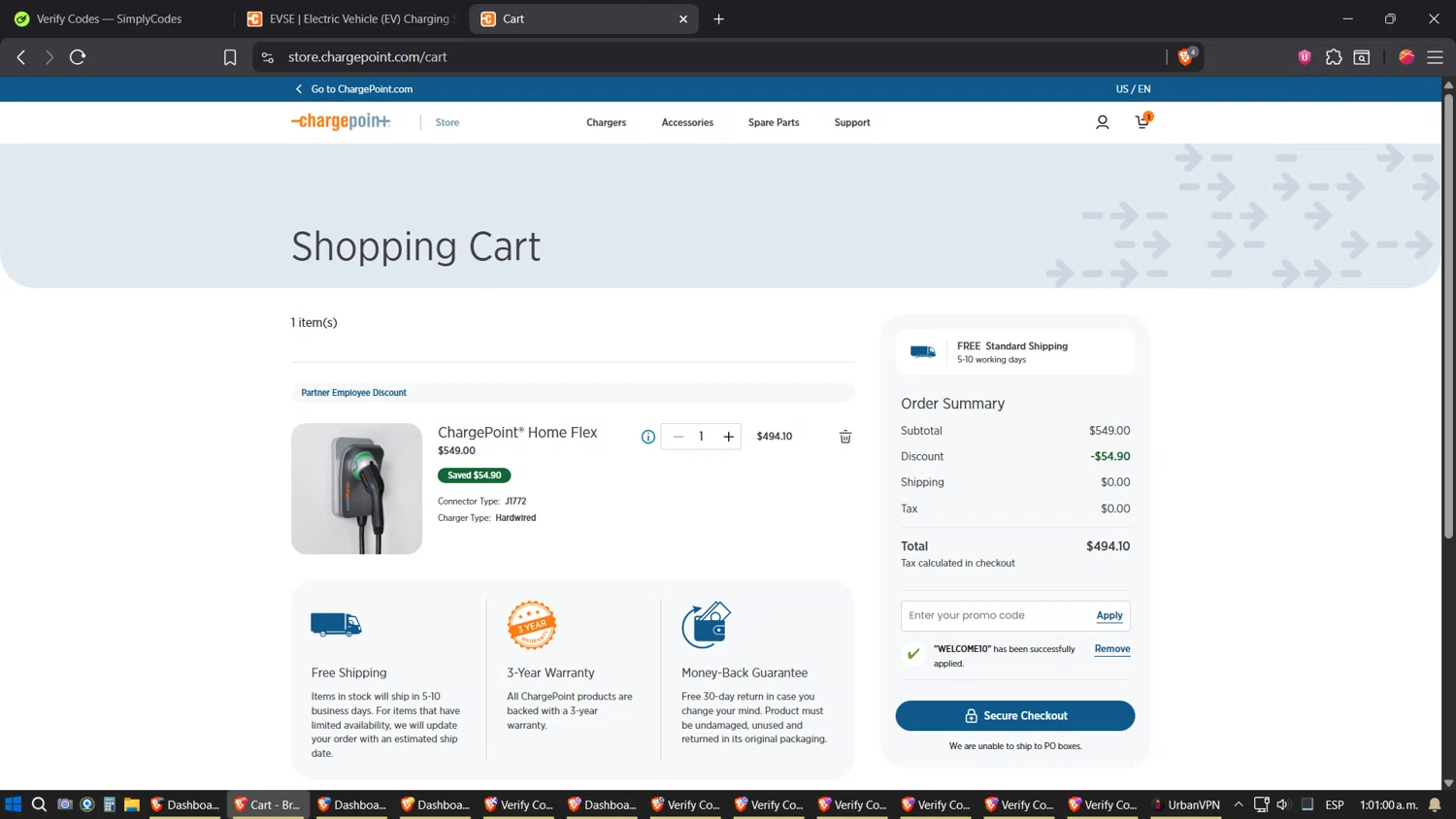The height and width of the screenshot is (819, 1456).
Task: Click the quantity value field
Action: point(701,437)
